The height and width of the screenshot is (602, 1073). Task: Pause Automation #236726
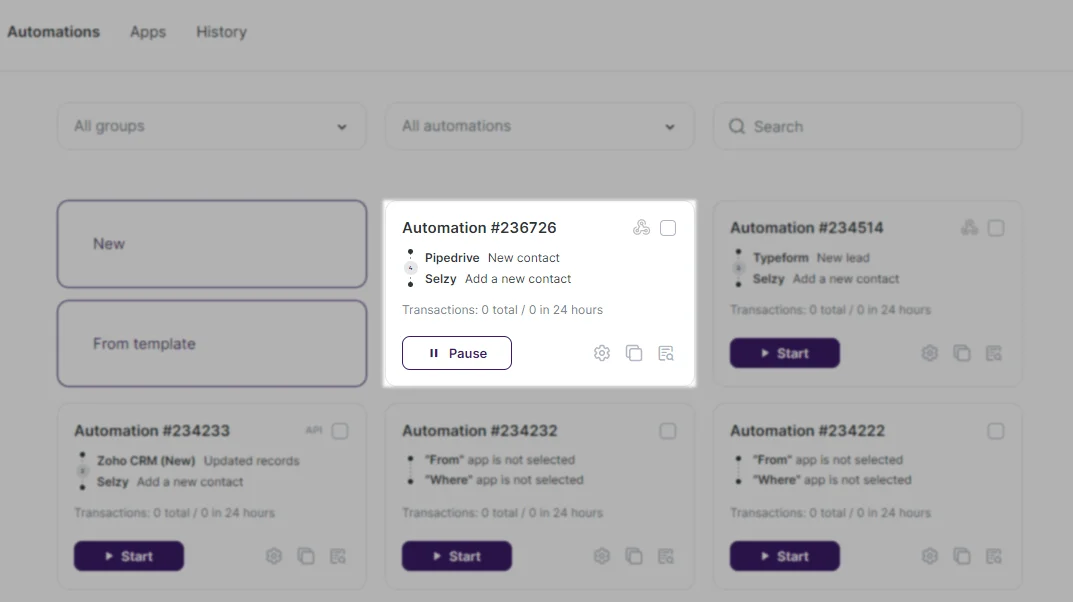pos(457,353)
